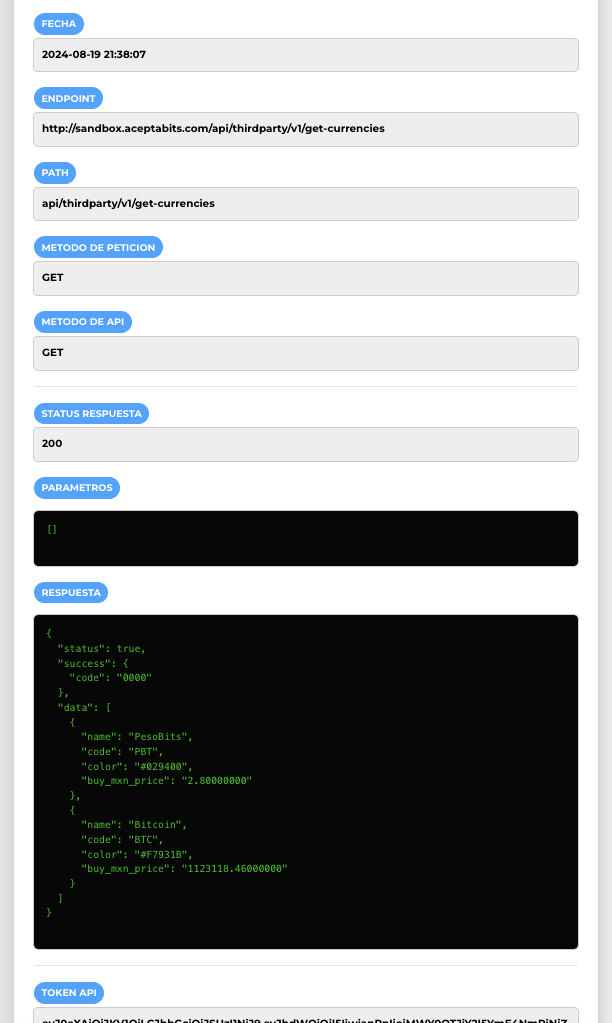
Task: Click the "PesoBits" name line in response
Action: point(136,736)
